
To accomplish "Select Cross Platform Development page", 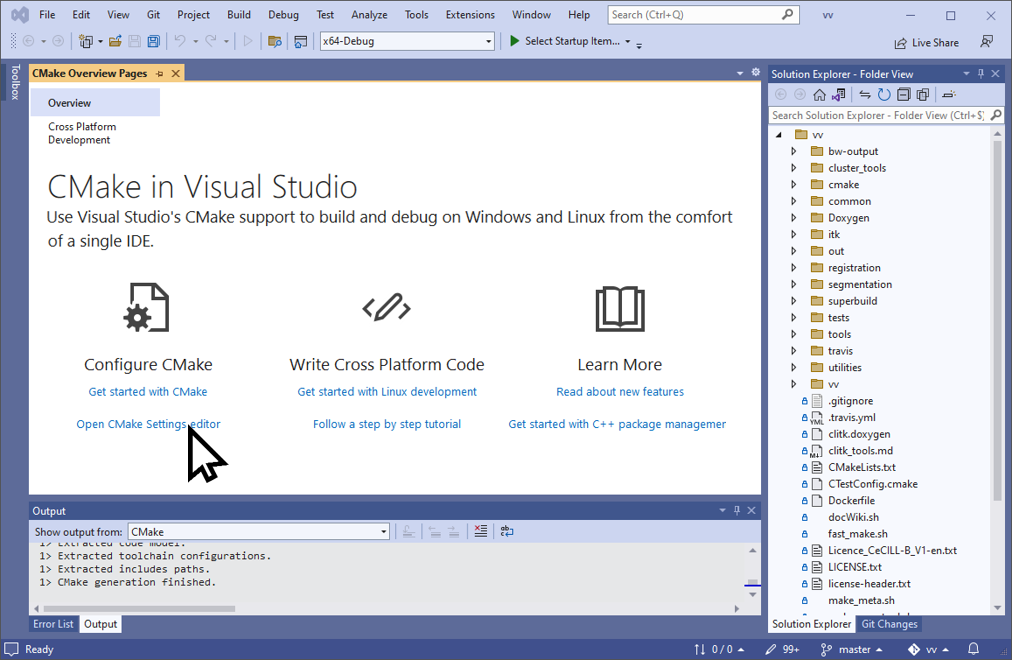I will pos(82,133).
